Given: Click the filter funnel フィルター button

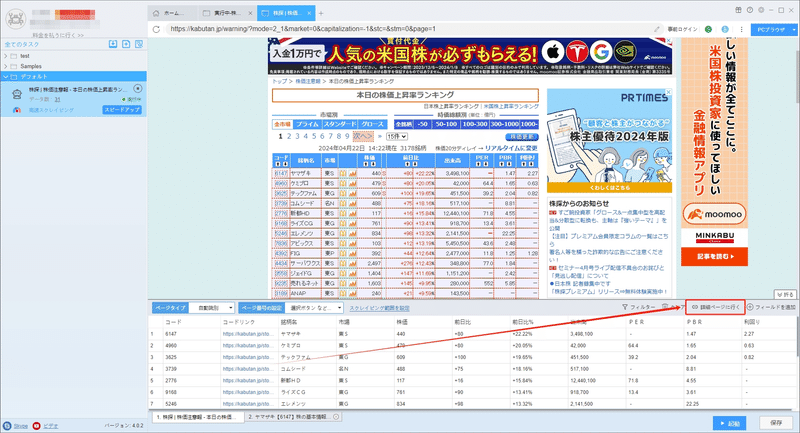Looking at the screenshot, I should click(638, 307).
